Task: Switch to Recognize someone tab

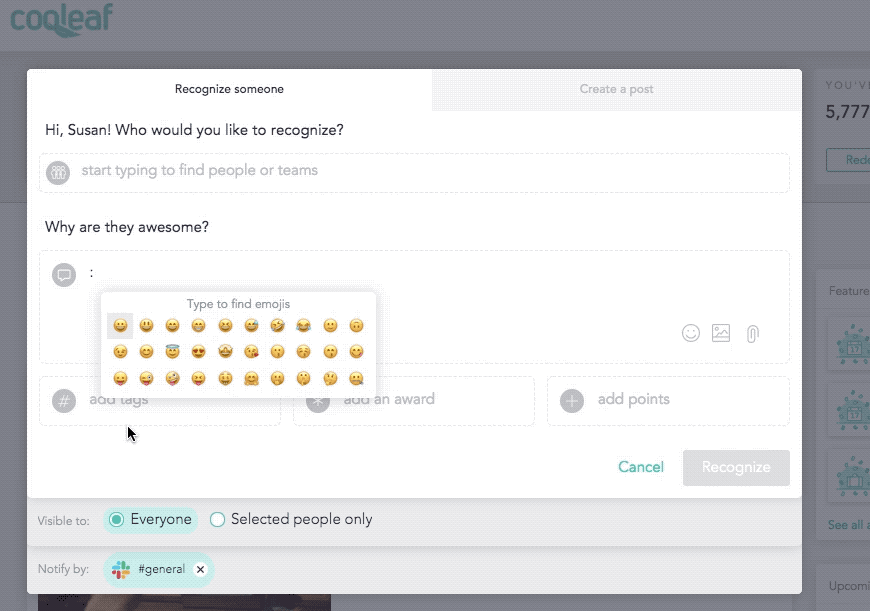Action: (229, 89)
